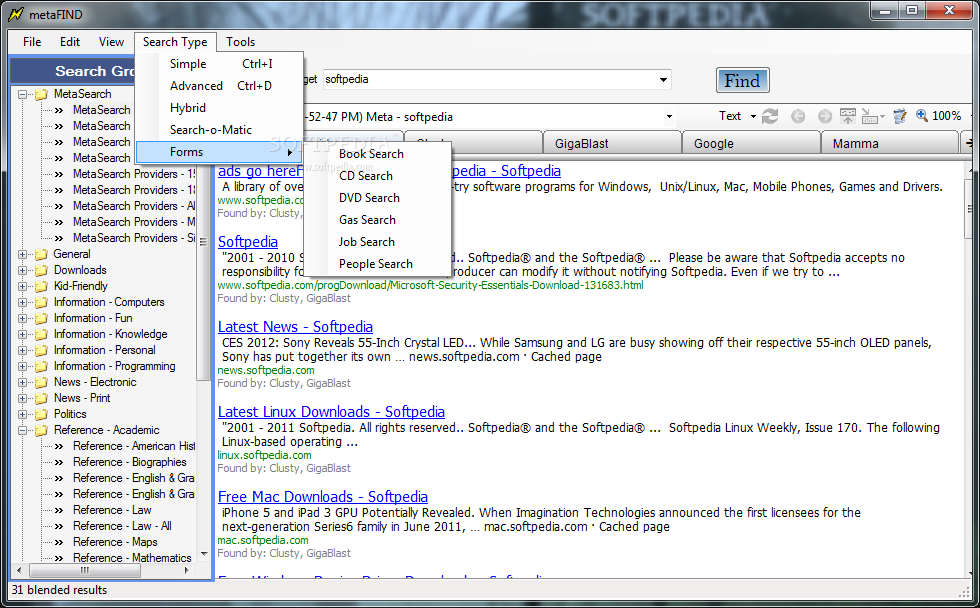Viewport: 980px width, 608px height.
Task: Switch to the Google tab
Action: pos(751,143)
